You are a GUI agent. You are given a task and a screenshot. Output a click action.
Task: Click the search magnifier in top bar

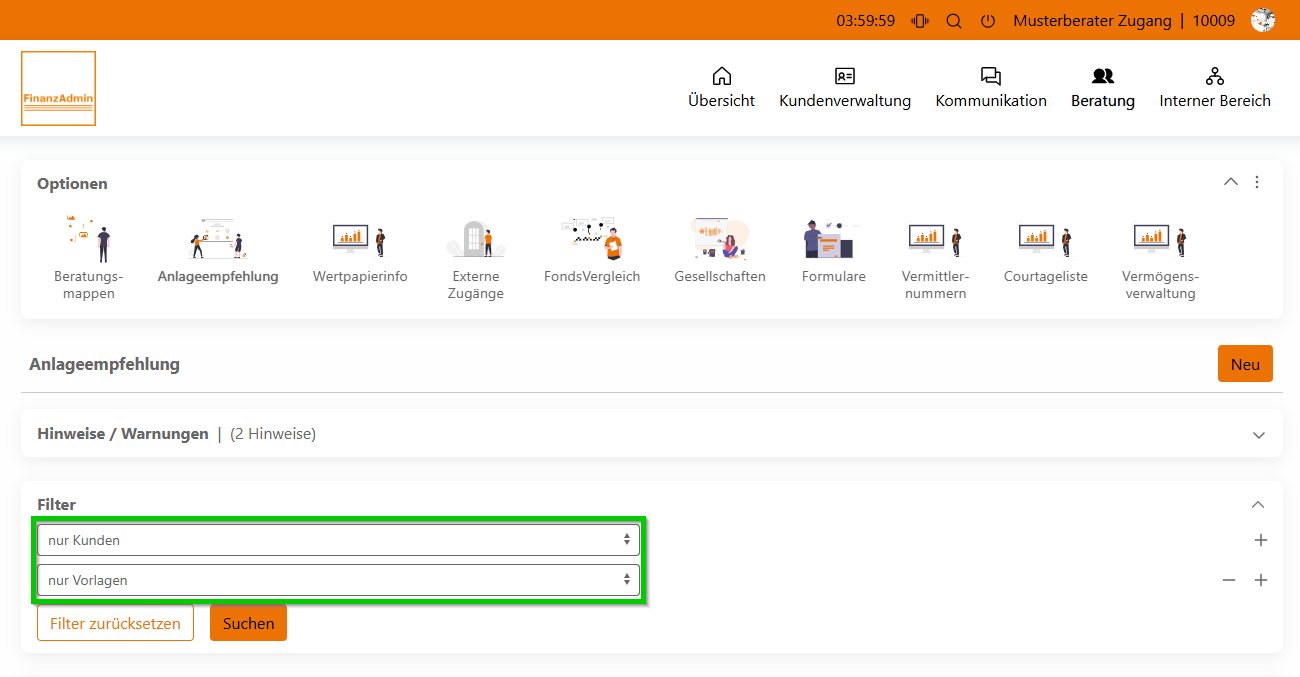[x=954, y=21]
